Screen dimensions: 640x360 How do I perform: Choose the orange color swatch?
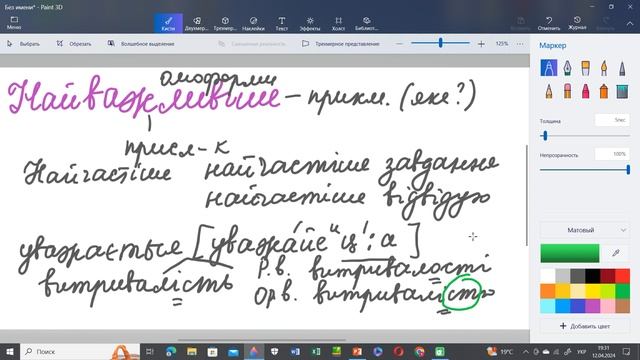tap(547, 291)
